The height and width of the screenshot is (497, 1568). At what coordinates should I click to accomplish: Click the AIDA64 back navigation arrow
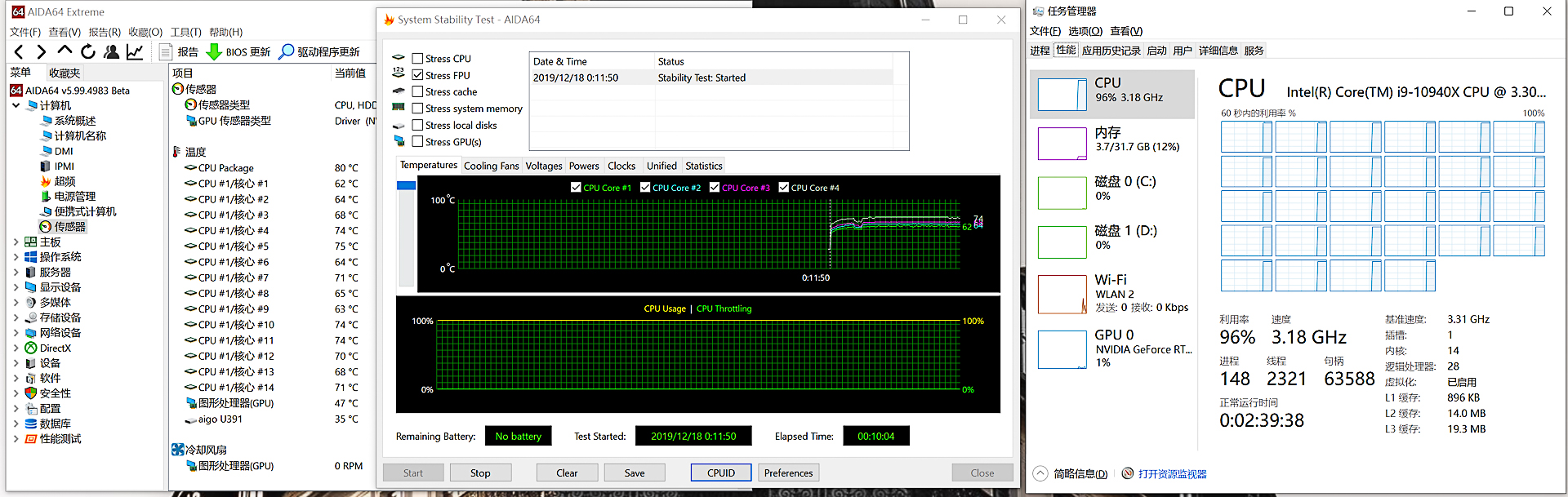[19, 52]
